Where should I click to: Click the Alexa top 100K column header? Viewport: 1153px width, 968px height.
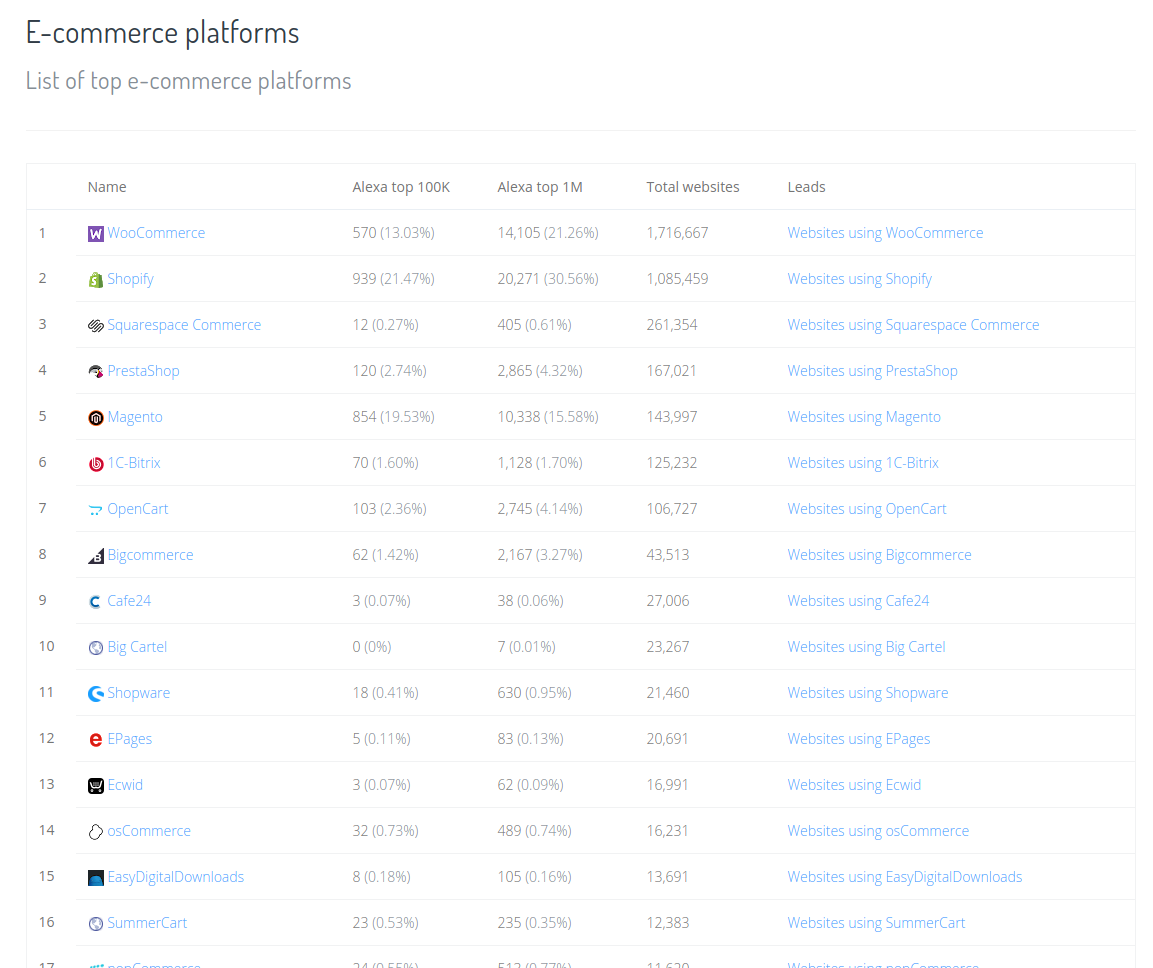point(401,187)
